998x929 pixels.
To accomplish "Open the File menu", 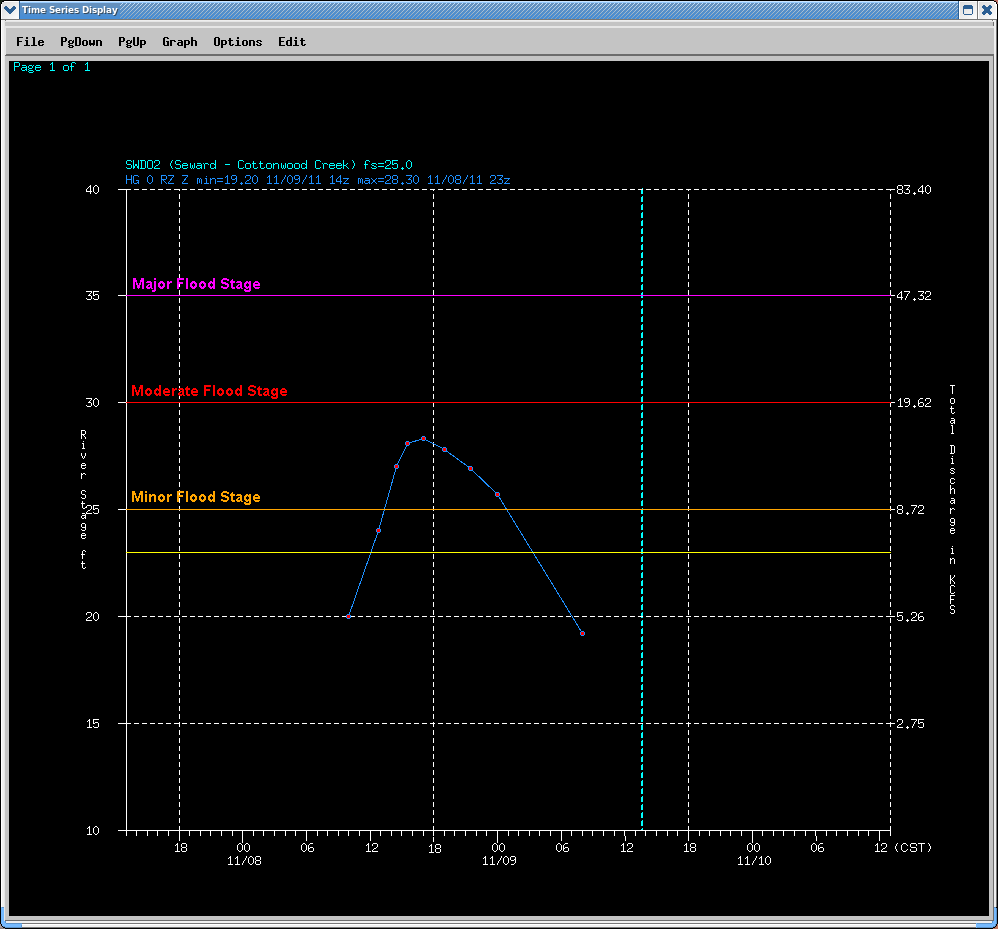I will click(30, 42).
